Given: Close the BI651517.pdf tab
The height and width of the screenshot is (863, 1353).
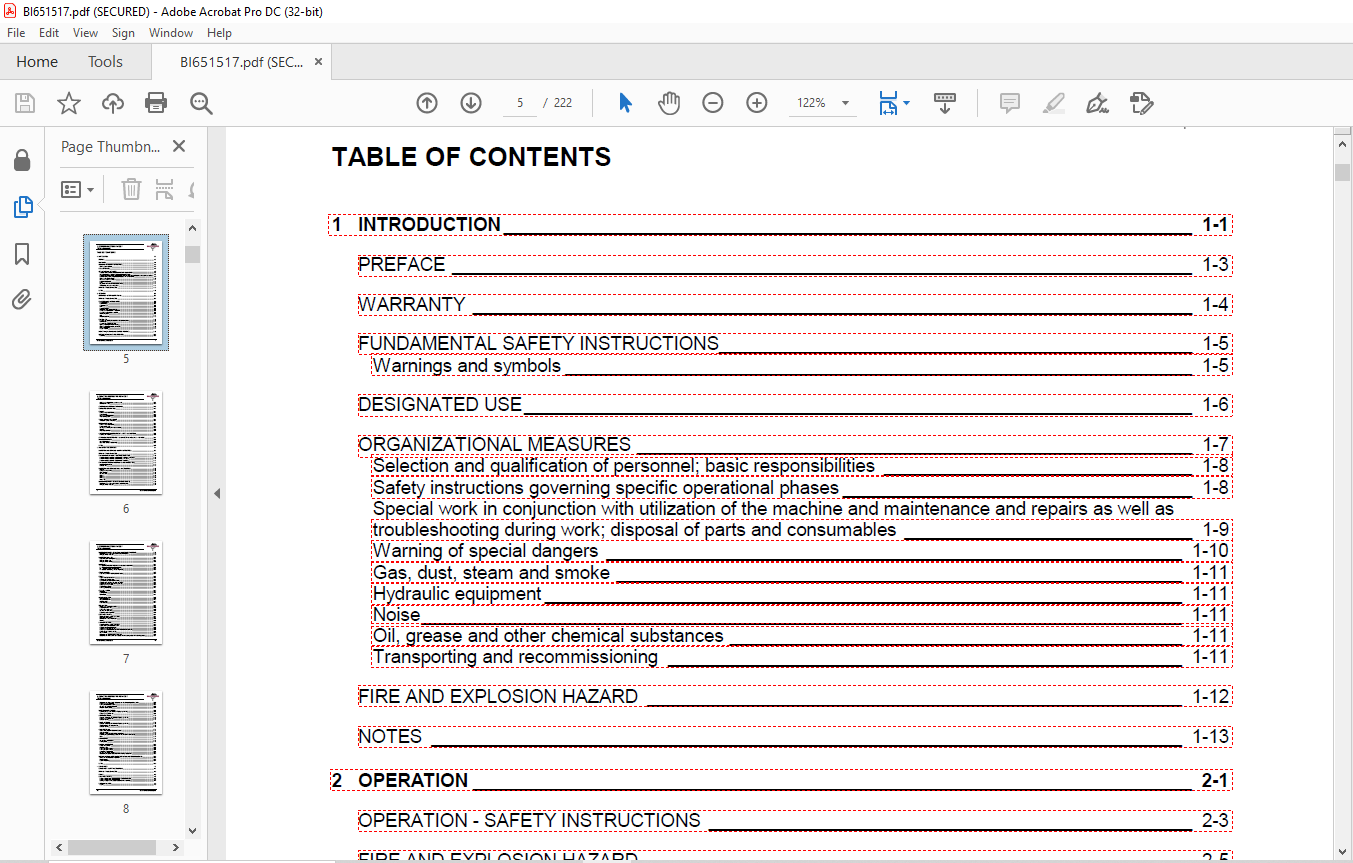Looking at the screenshot, I should click(319, 62).
